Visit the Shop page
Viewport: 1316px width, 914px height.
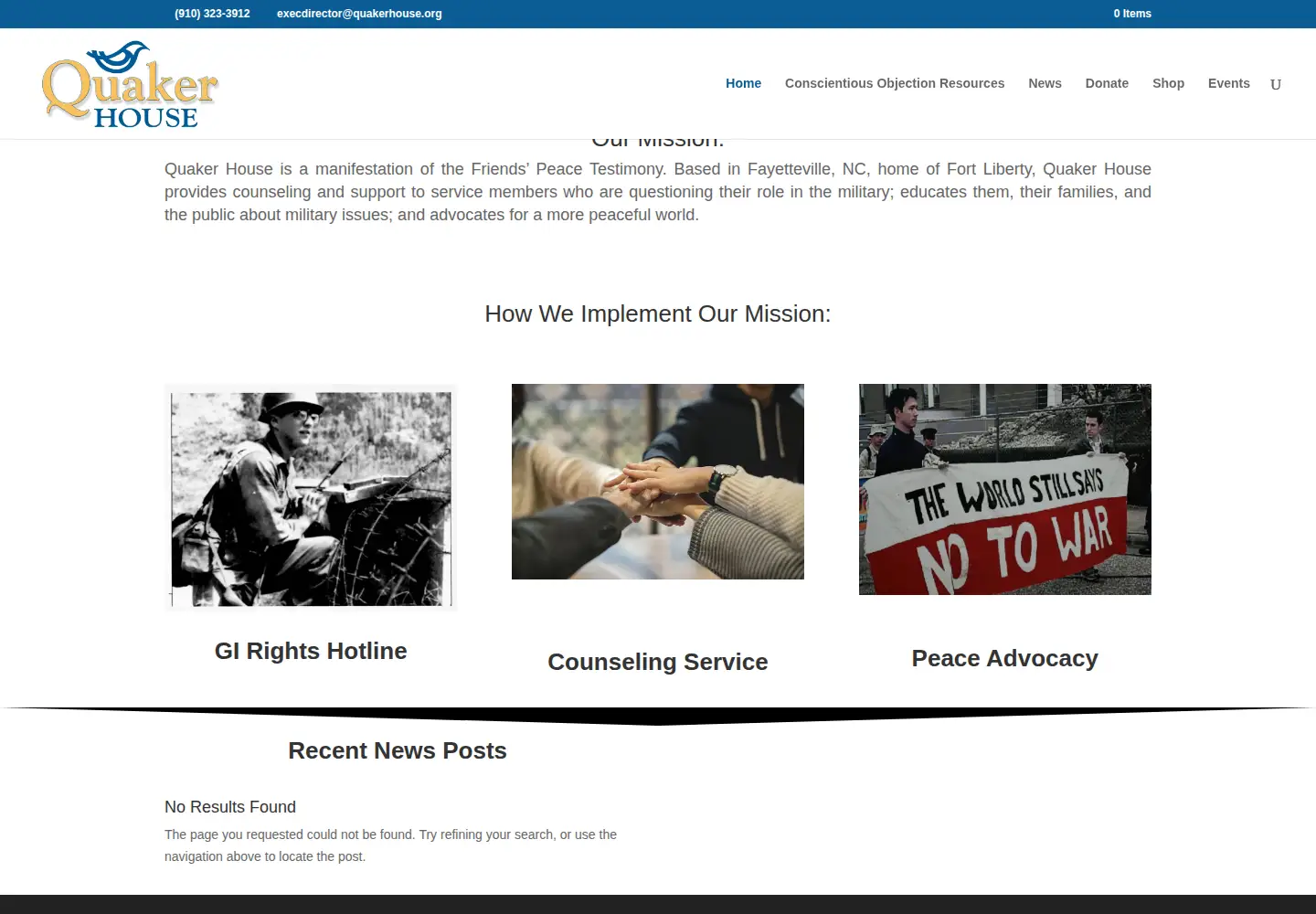coord(1168,83)
